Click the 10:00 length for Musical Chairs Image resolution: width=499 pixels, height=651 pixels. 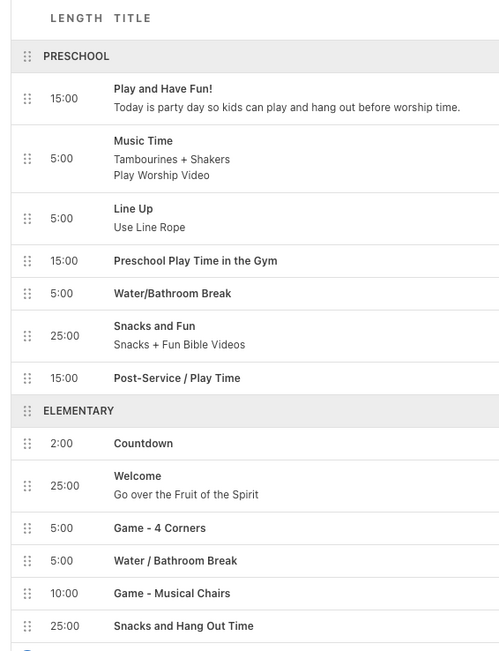click(x=64, y=593)
